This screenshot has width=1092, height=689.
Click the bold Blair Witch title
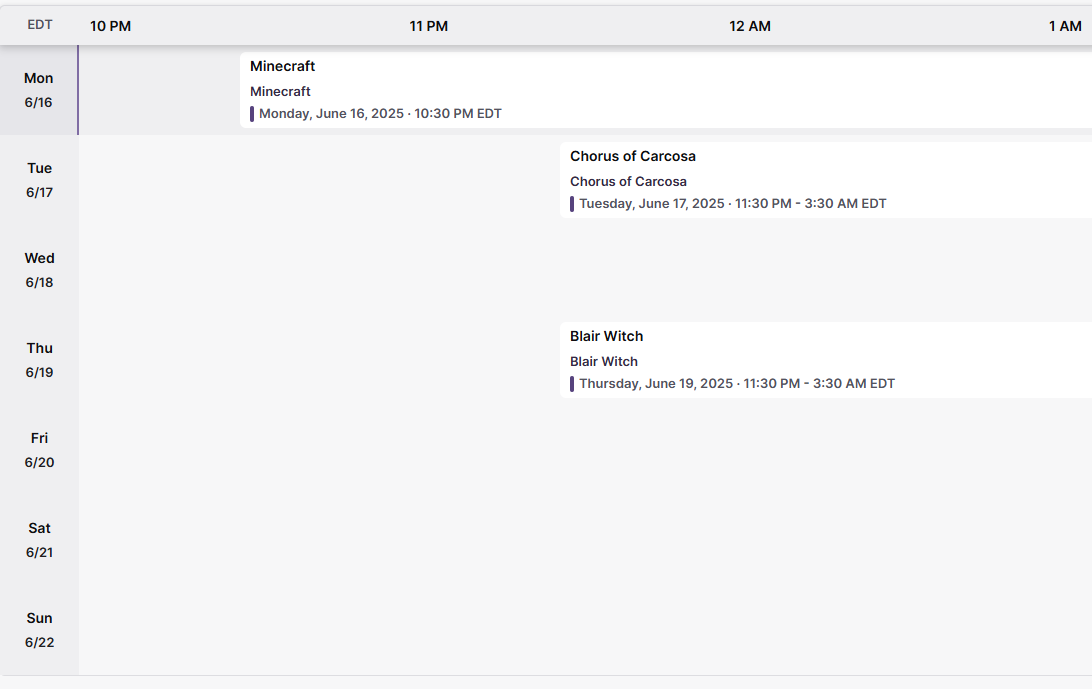tap(606, 336)
